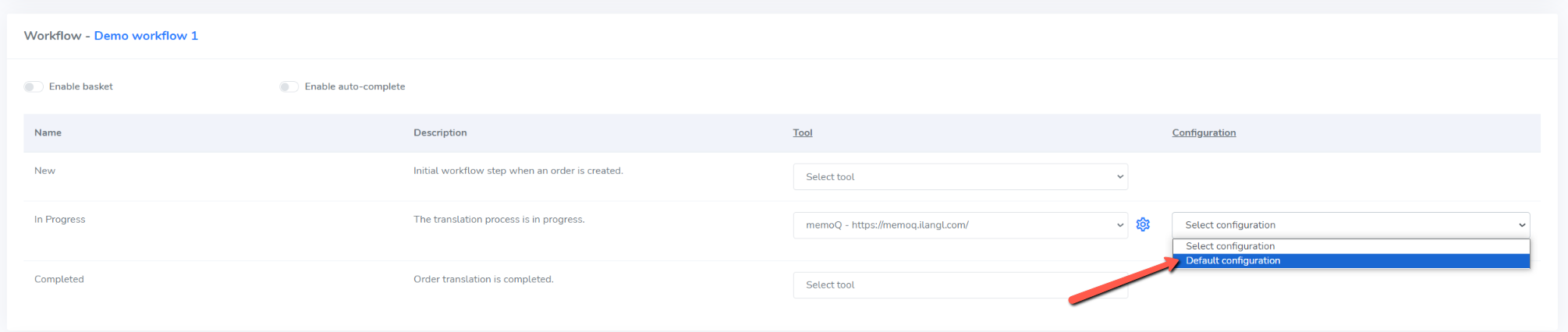Open memoQ tool settings gear icon
The image size is (1568, 332).
pos(1143,224)
